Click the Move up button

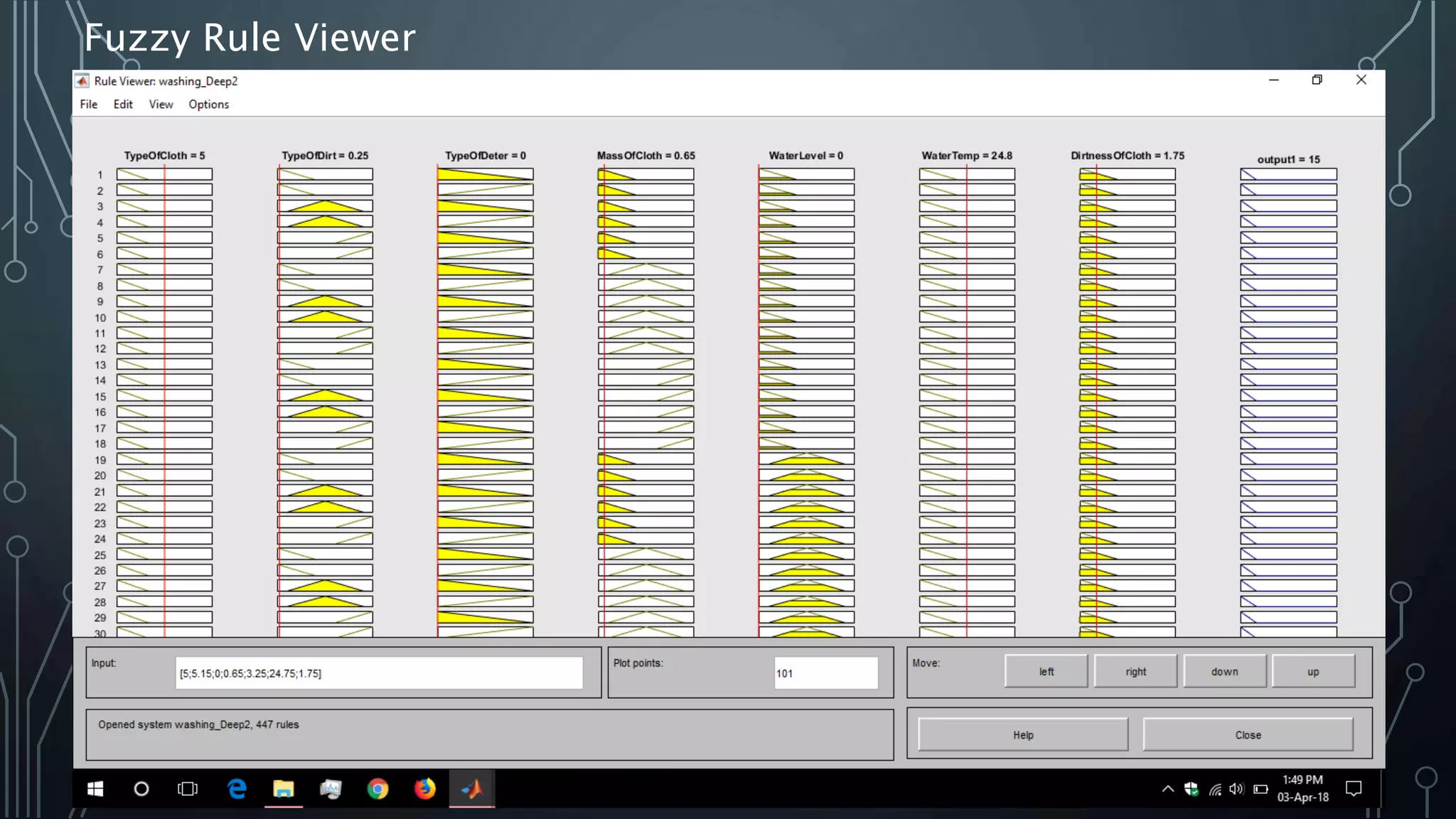tap(1313, 671)
